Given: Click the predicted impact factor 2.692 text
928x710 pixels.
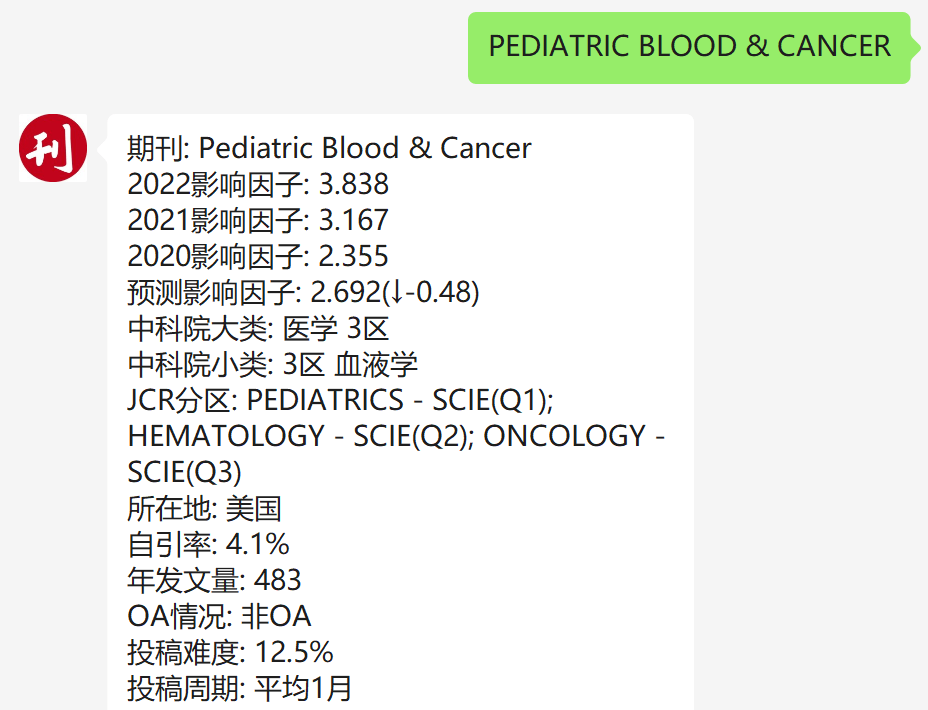Looking at the screenshot, I should pos(346,292).
